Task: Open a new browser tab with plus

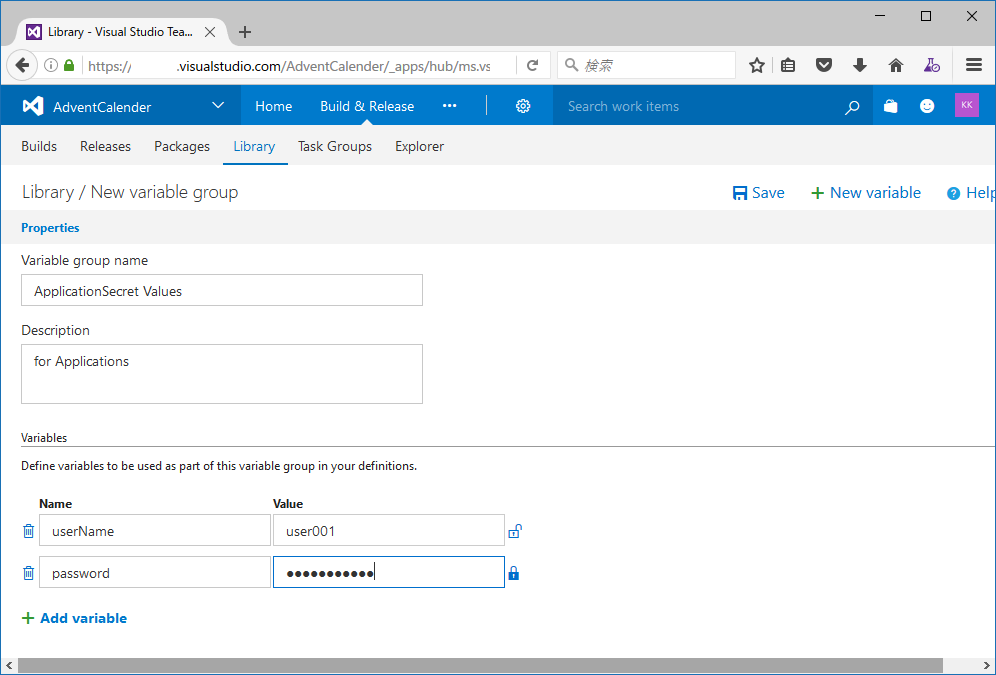Action: point(245,32)
